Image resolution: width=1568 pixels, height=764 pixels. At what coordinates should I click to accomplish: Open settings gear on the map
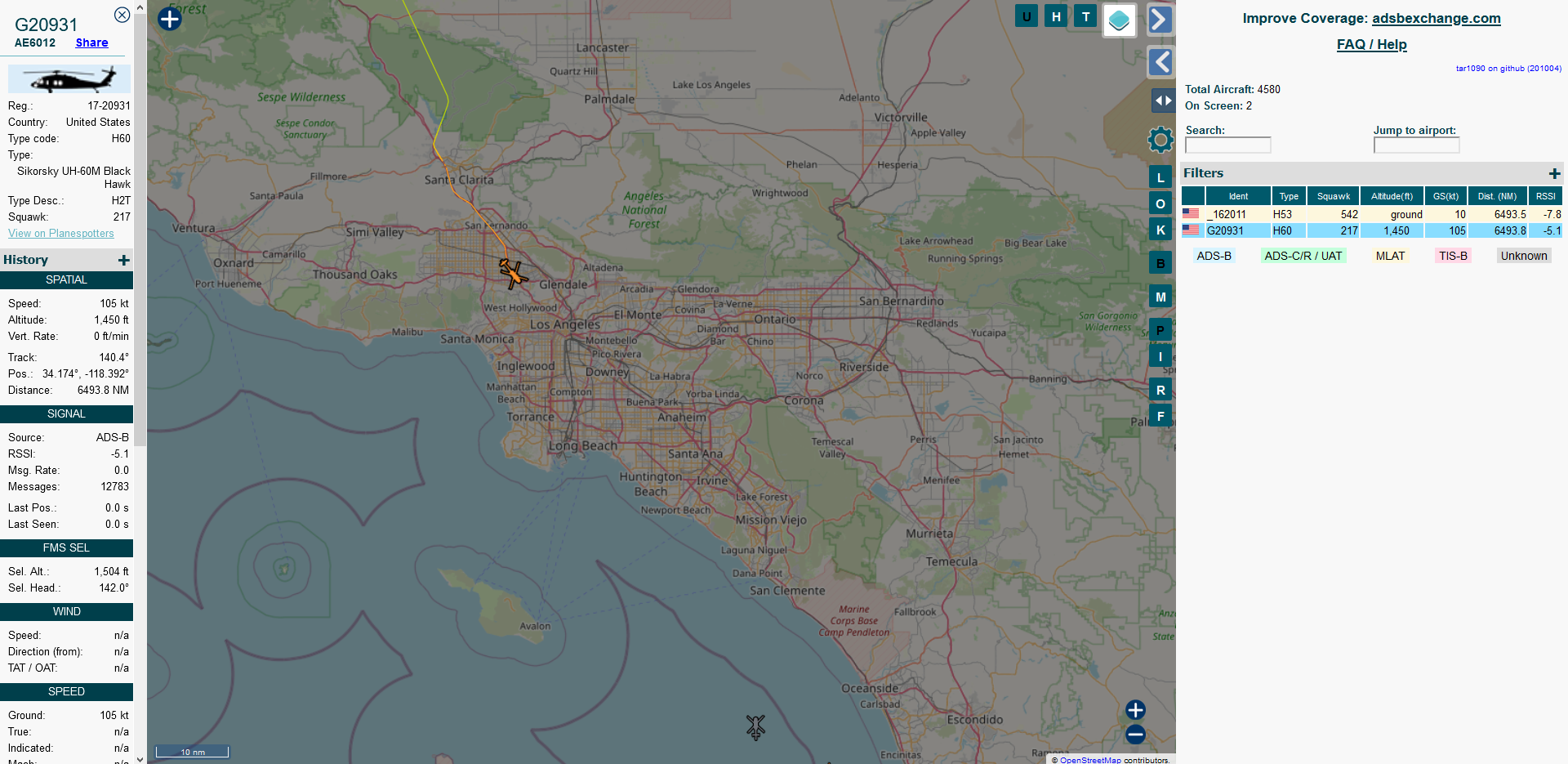pyautogui.click(x=1160, y=140)
